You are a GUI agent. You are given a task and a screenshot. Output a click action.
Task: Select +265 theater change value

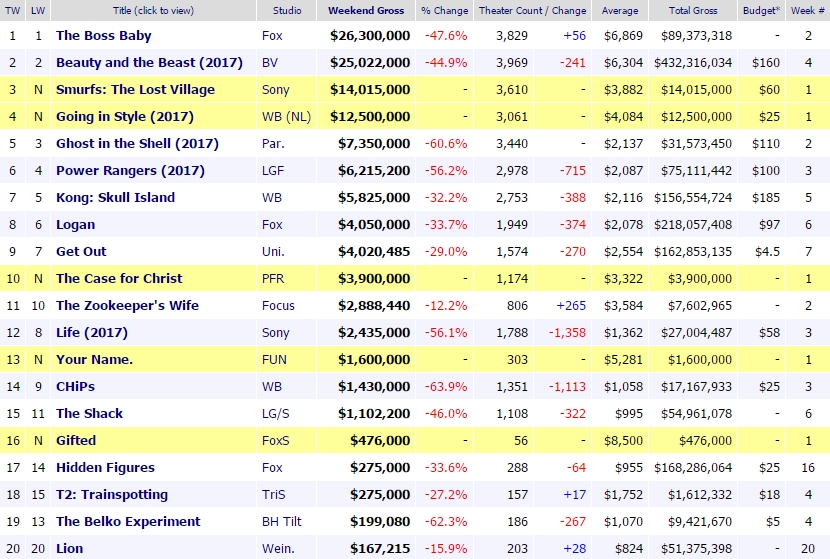click(x=571, y=305)
